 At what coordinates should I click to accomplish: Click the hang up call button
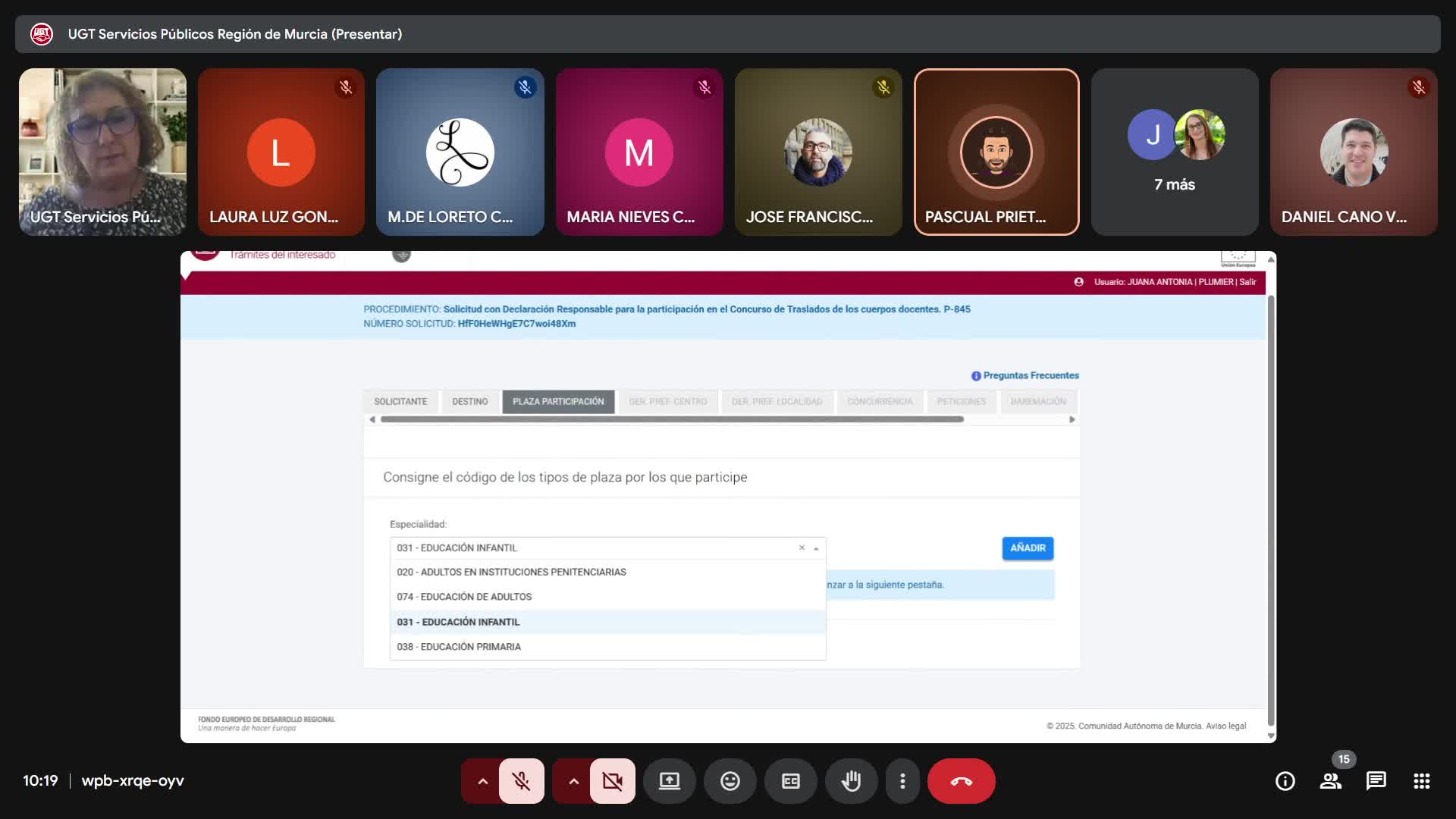click(961, 781)
